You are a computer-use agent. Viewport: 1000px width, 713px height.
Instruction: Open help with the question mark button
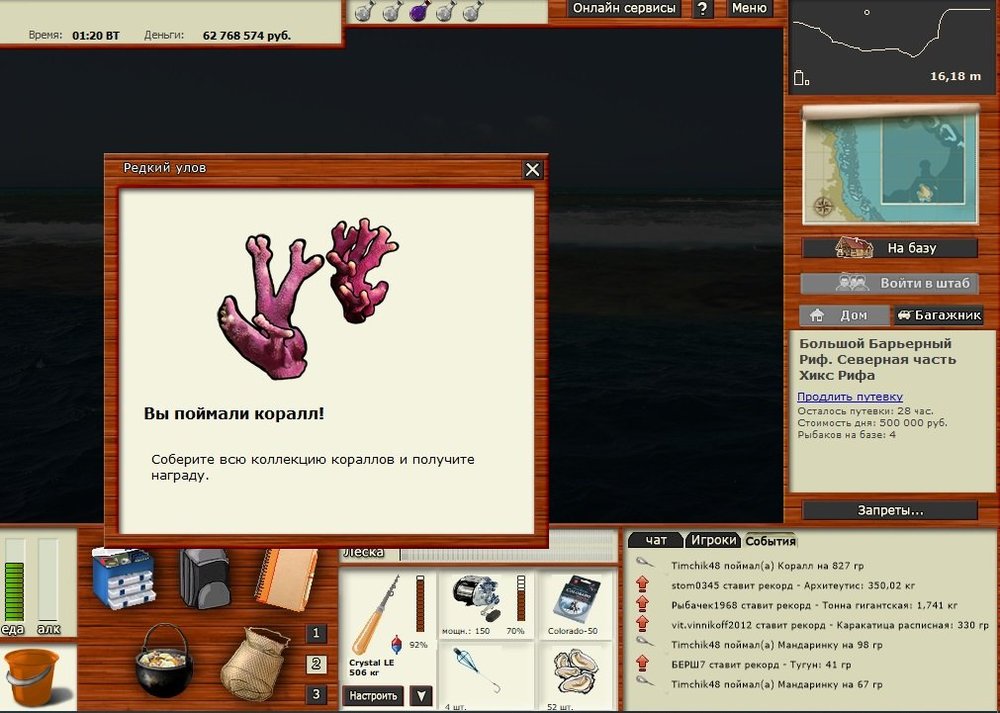pyautogui.click(x=703, y=9)
